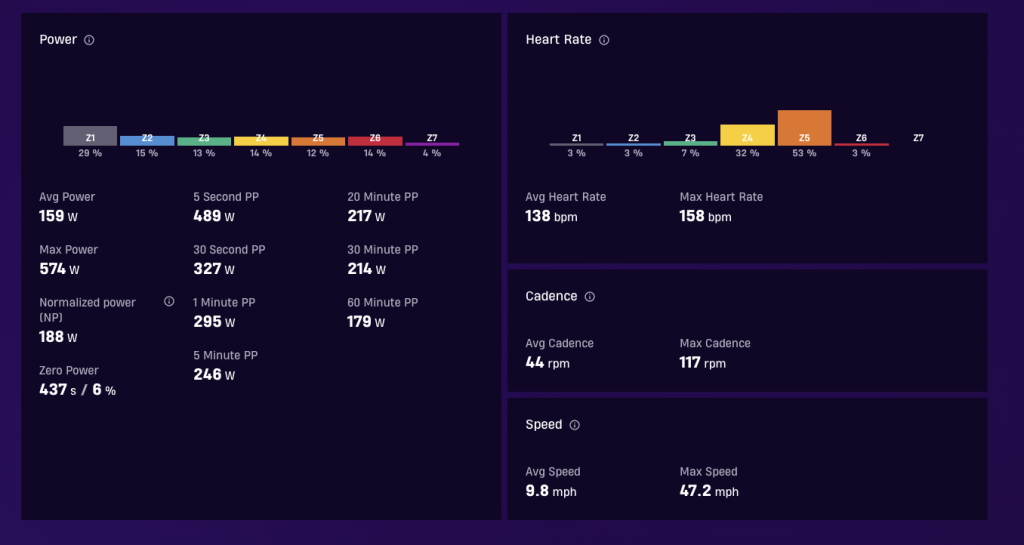Viewport: 1024px width, 545px height.
Task: Select the green Z3 power zone bar
Action: [204, 141]
